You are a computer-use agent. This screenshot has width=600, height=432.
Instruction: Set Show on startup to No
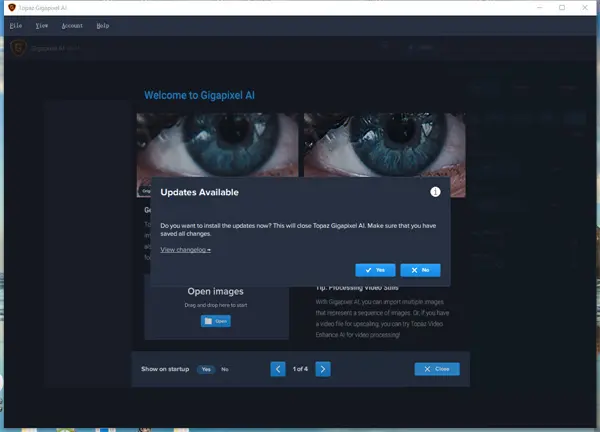pos(225,369)
